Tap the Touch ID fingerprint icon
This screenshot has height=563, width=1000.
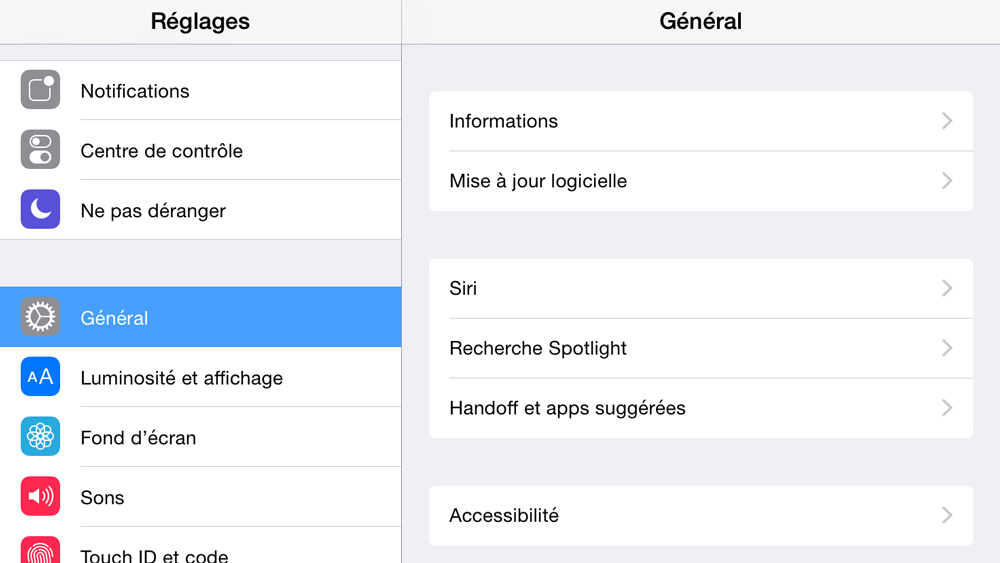[40, 552]
